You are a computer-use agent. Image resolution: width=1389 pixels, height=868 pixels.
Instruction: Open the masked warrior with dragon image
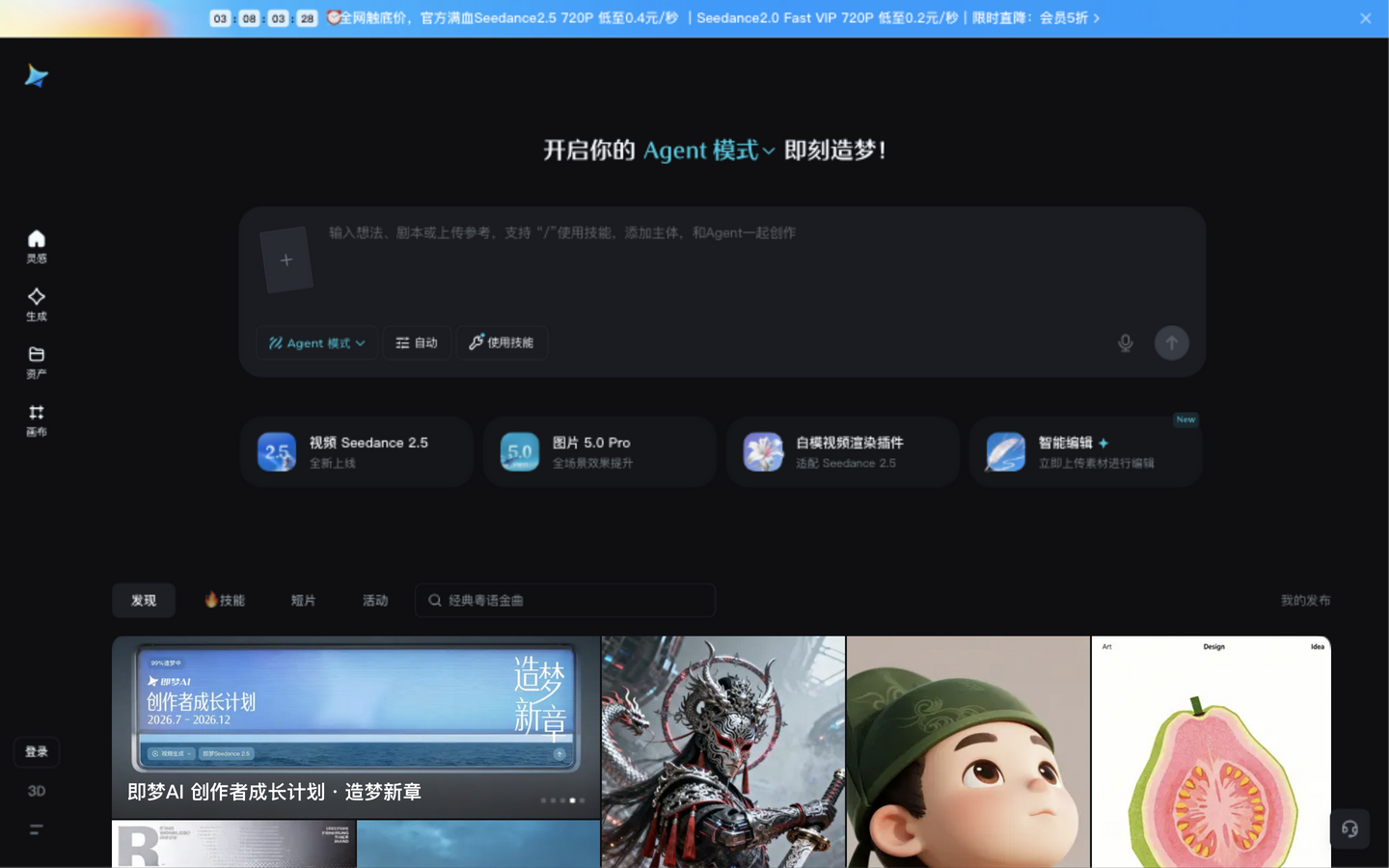tap(723, 751)
